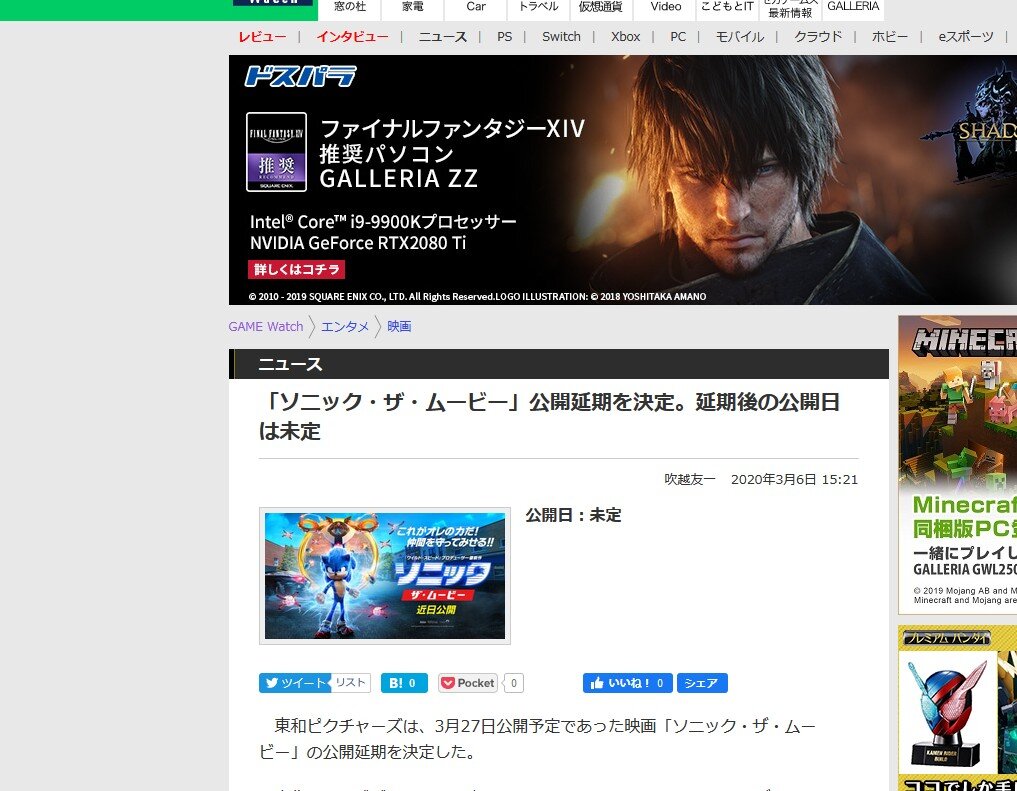The height and width of the screenshot is (791, 1017).
Task: Click the Facebook いいね! button
Action: click(627, 683)
